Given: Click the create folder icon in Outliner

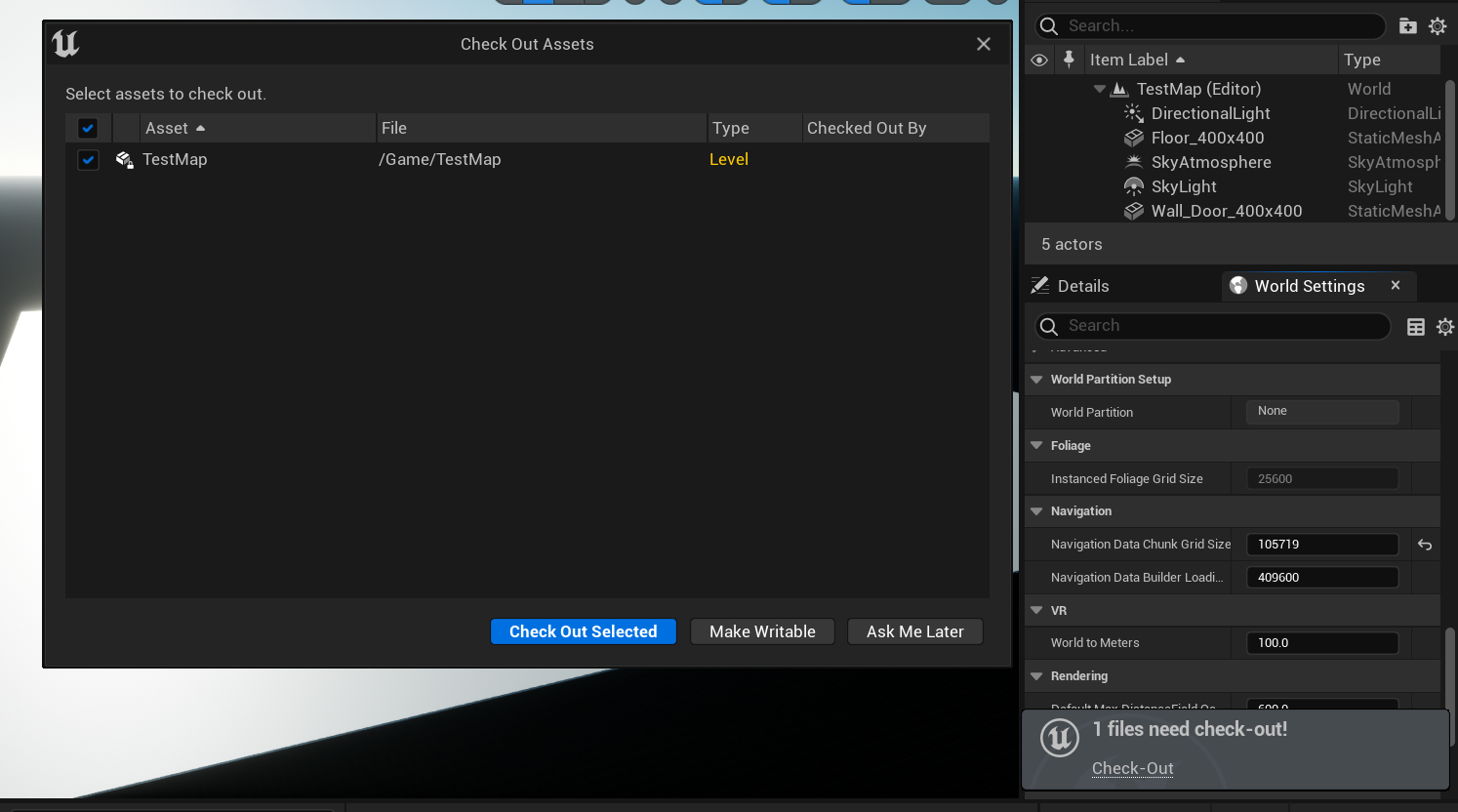Looking at the screenshot, I should 1407,26.
